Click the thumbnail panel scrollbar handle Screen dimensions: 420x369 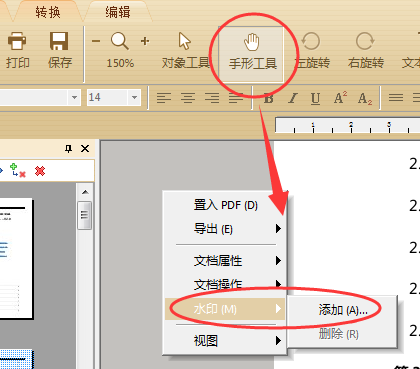pyautogui.click(x=85, y=215)
